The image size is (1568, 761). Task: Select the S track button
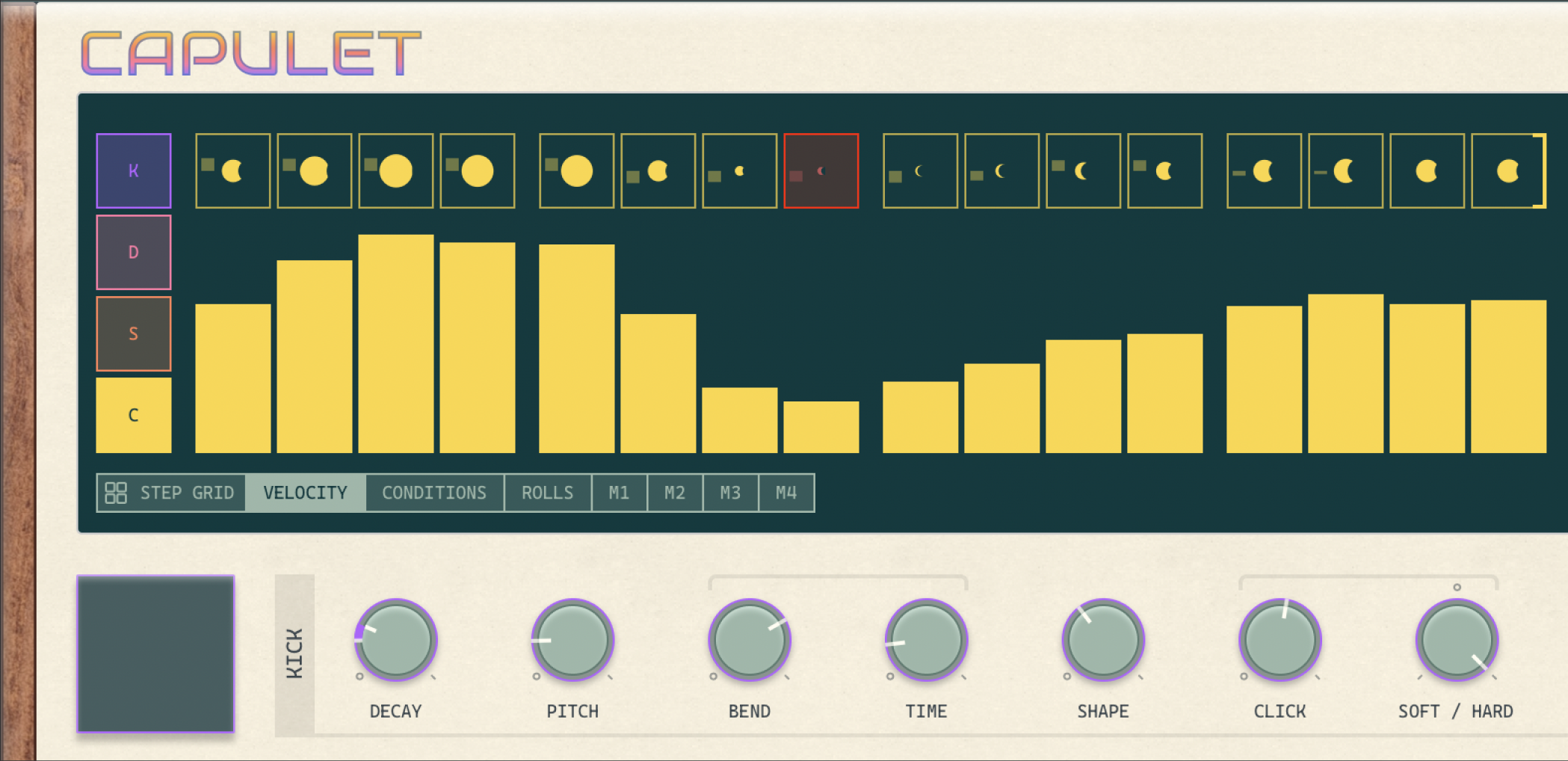[x=134, y=333]
